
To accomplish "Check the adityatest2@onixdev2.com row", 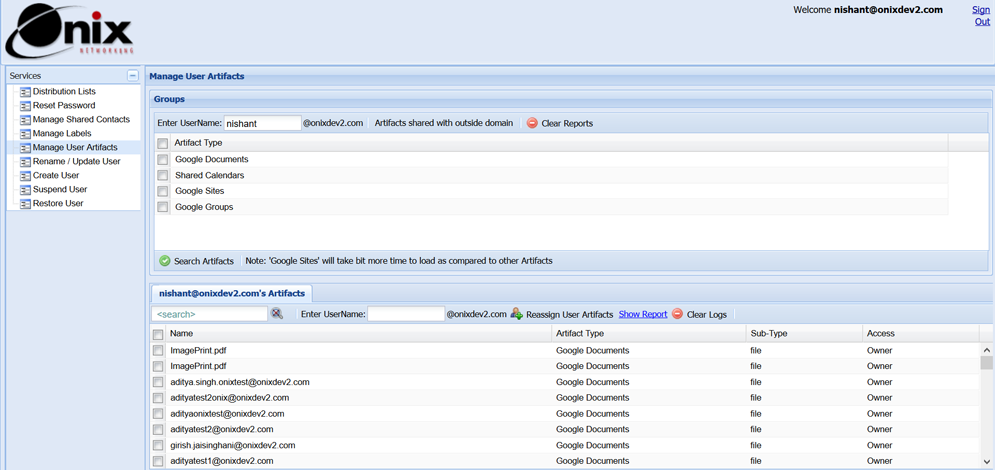I will [158, 429].
